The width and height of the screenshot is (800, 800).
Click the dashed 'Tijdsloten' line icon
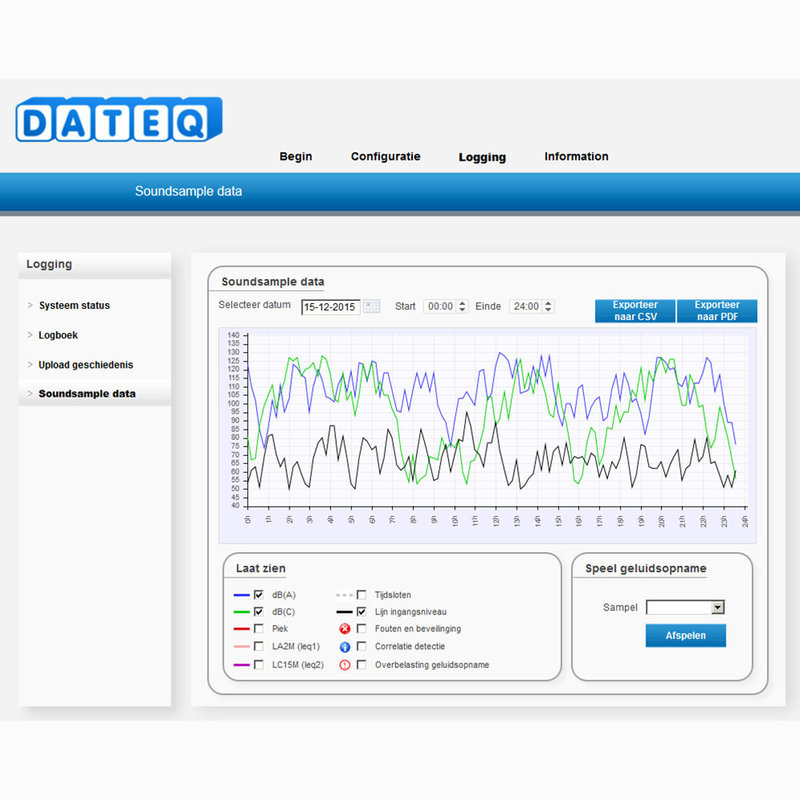click(x=344, y=594)
